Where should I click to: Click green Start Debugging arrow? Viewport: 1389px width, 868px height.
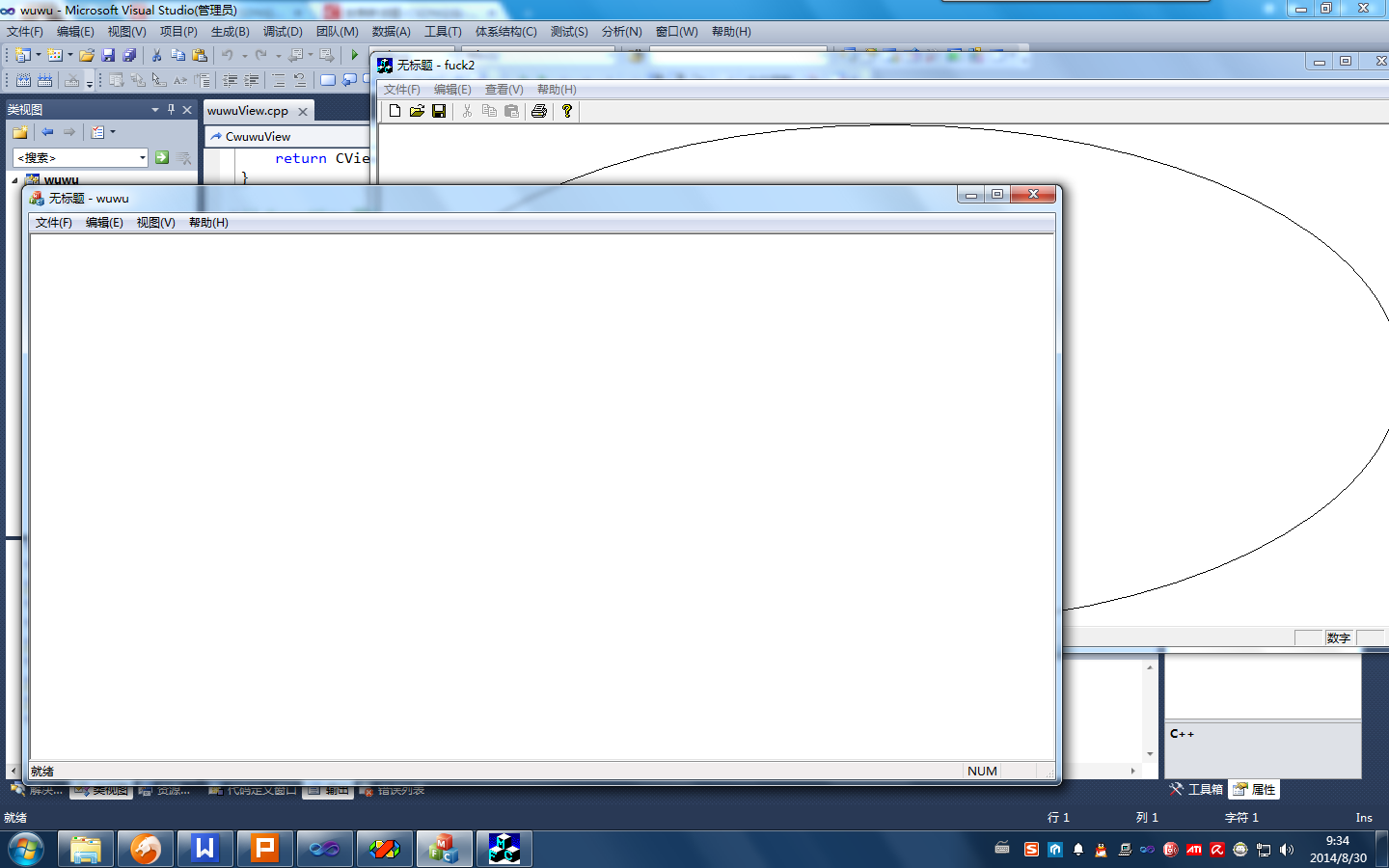tap(355, 55)
